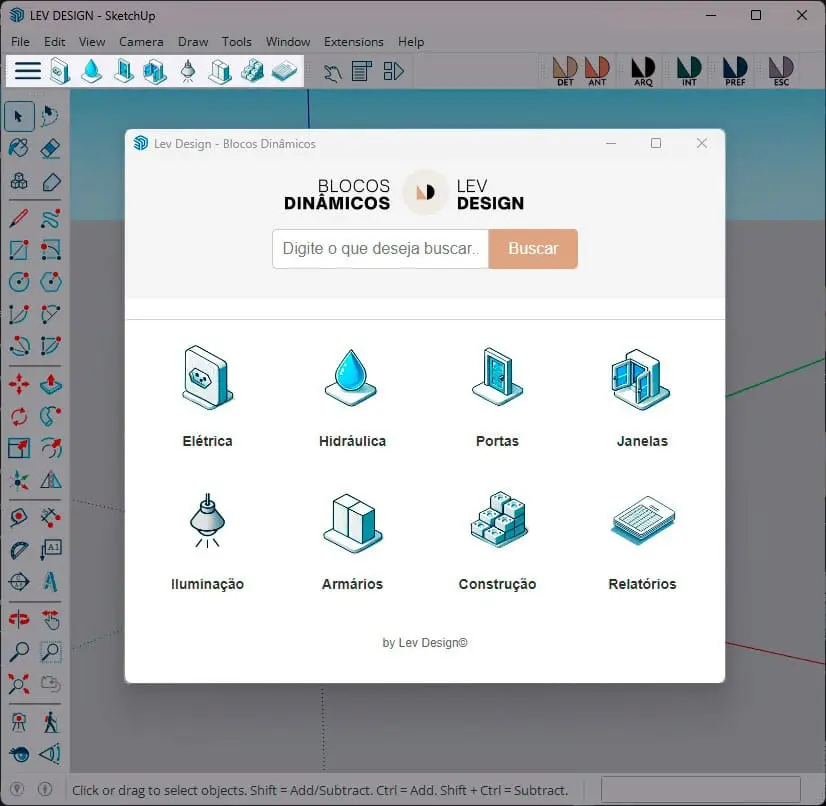Click the PREF toolbar button
Image resolution: width=826 pixels, height=806 pixels.
[x=735, y=71]
